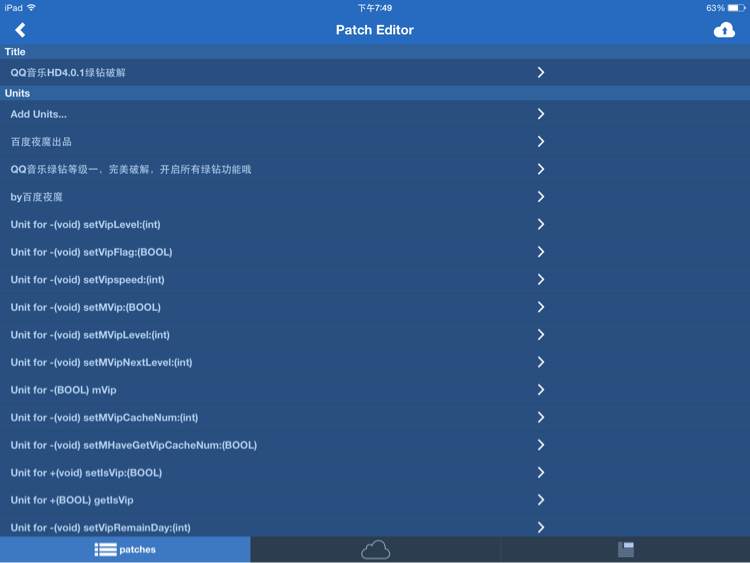Image resolution: width=750 pixels, height=563 pixels.
Task: Open unit for setVipFlag:(BOOL)
Action: (x=375, y=252)
